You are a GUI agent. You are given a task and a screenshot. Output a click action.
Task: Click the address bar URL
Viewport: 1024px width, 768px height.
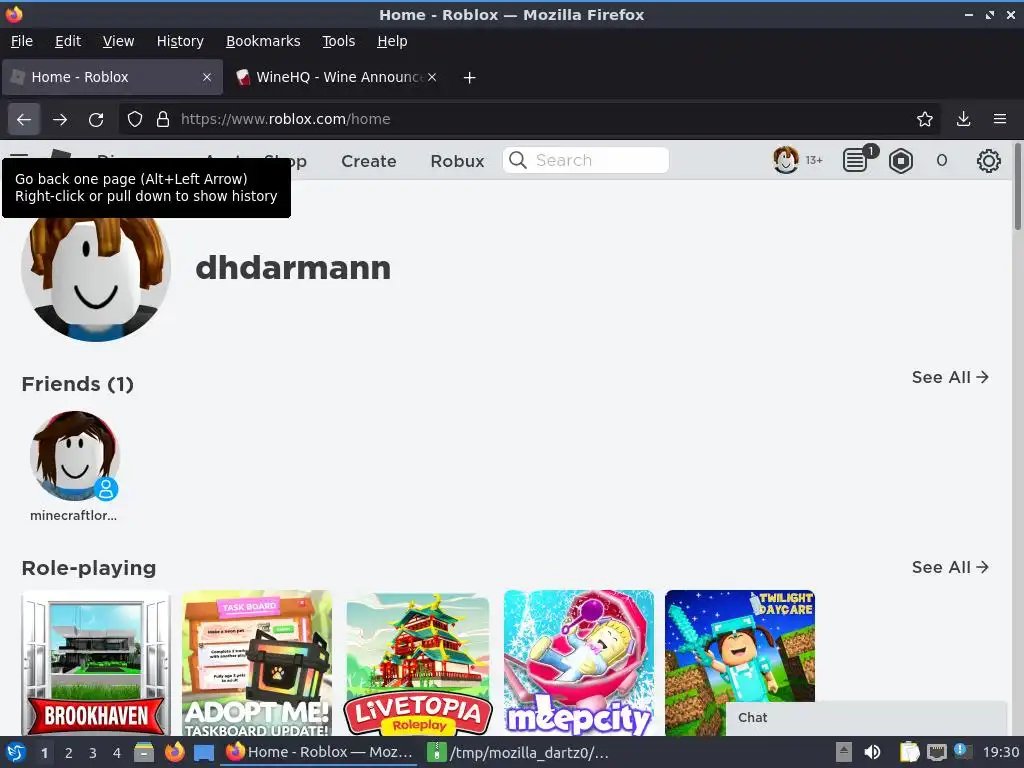tap(285, 120)
